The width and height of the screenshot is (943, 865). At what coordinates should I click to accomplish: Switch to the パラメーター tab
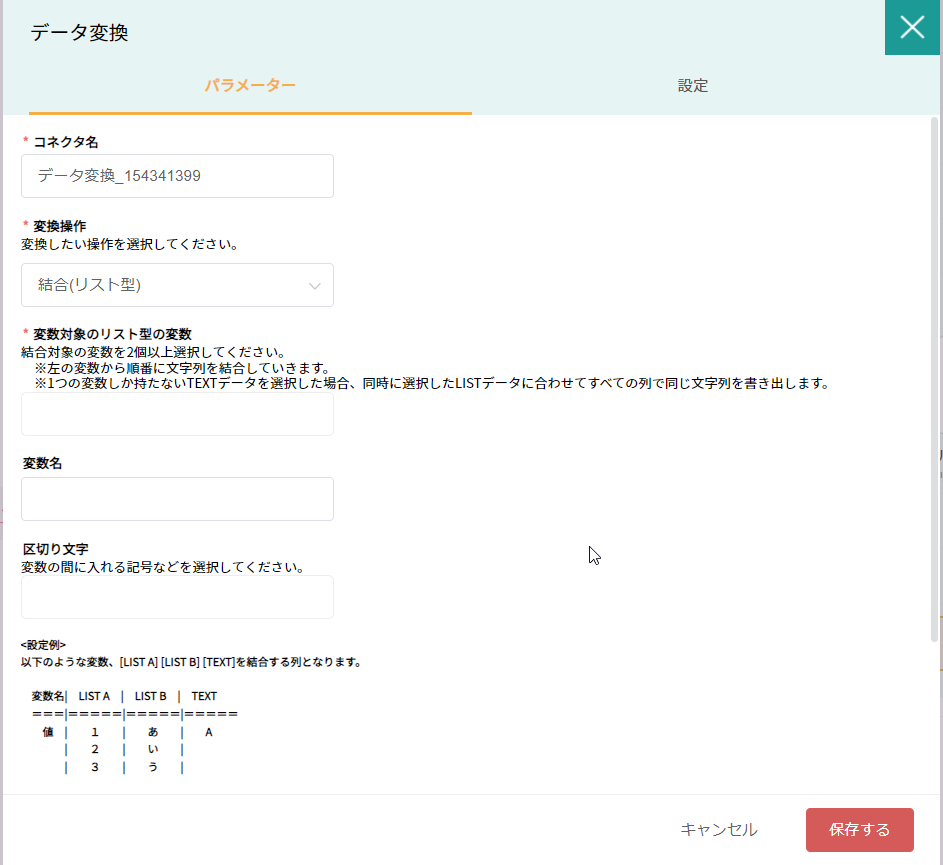(x=250, y=86)
